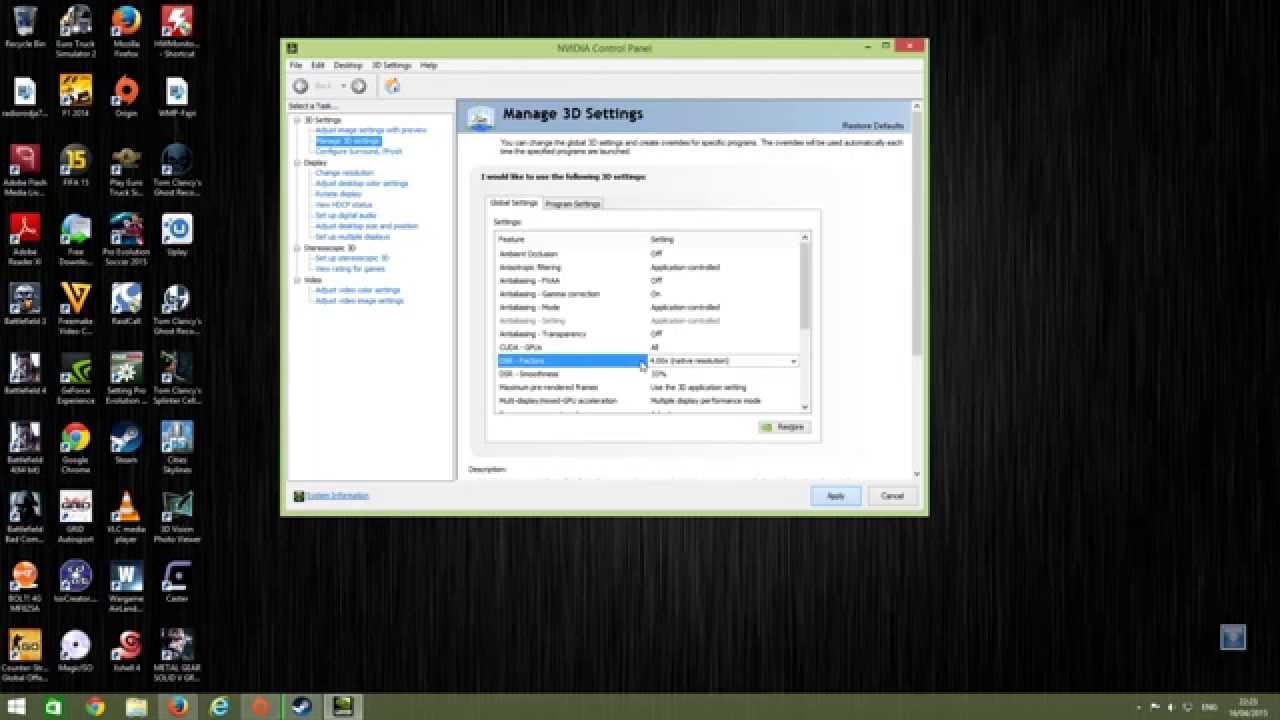Screen dimensions: 1280x720
Task: Select Maximum pre-rendered frames row
Action: click(x=648, y=387)
